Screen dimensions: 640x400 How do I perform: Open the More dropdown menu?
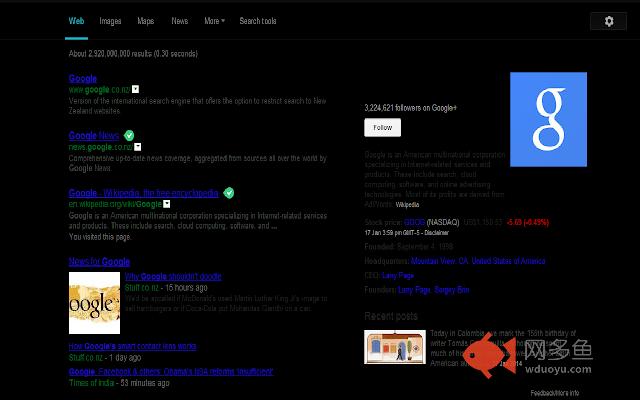214,21
